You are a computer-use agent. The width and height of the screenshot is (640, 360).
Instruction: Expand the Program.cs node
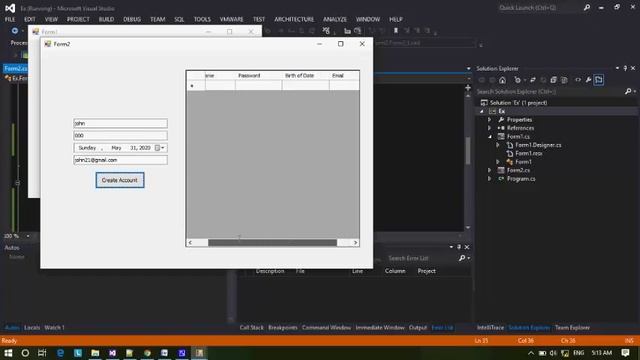click(x=490, y=179)
